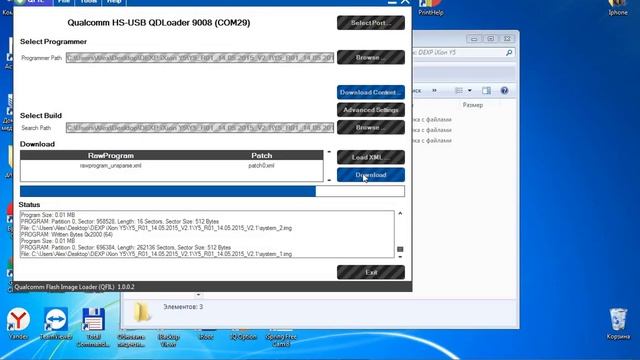Screen dimensions: 640x360
Task: Click the Search Path input field
Action: pos(200,128)
